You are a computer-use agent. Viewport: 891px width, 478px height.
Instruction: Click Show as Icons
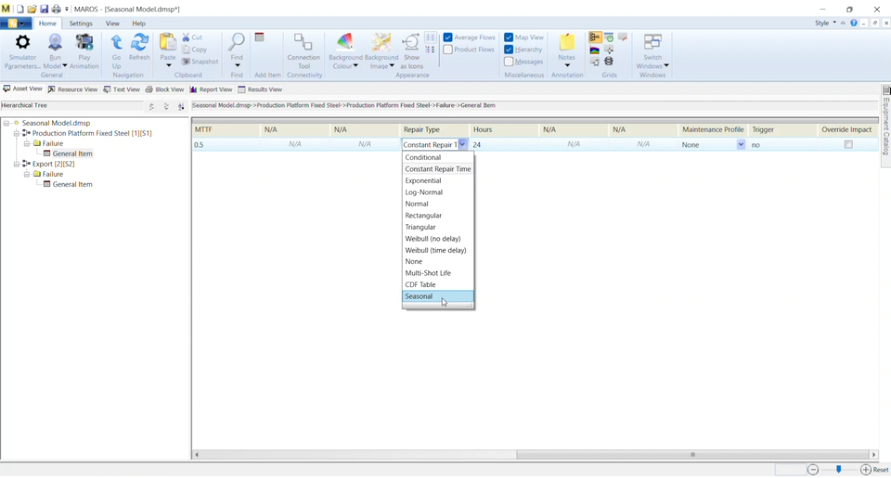pos(411,43)
